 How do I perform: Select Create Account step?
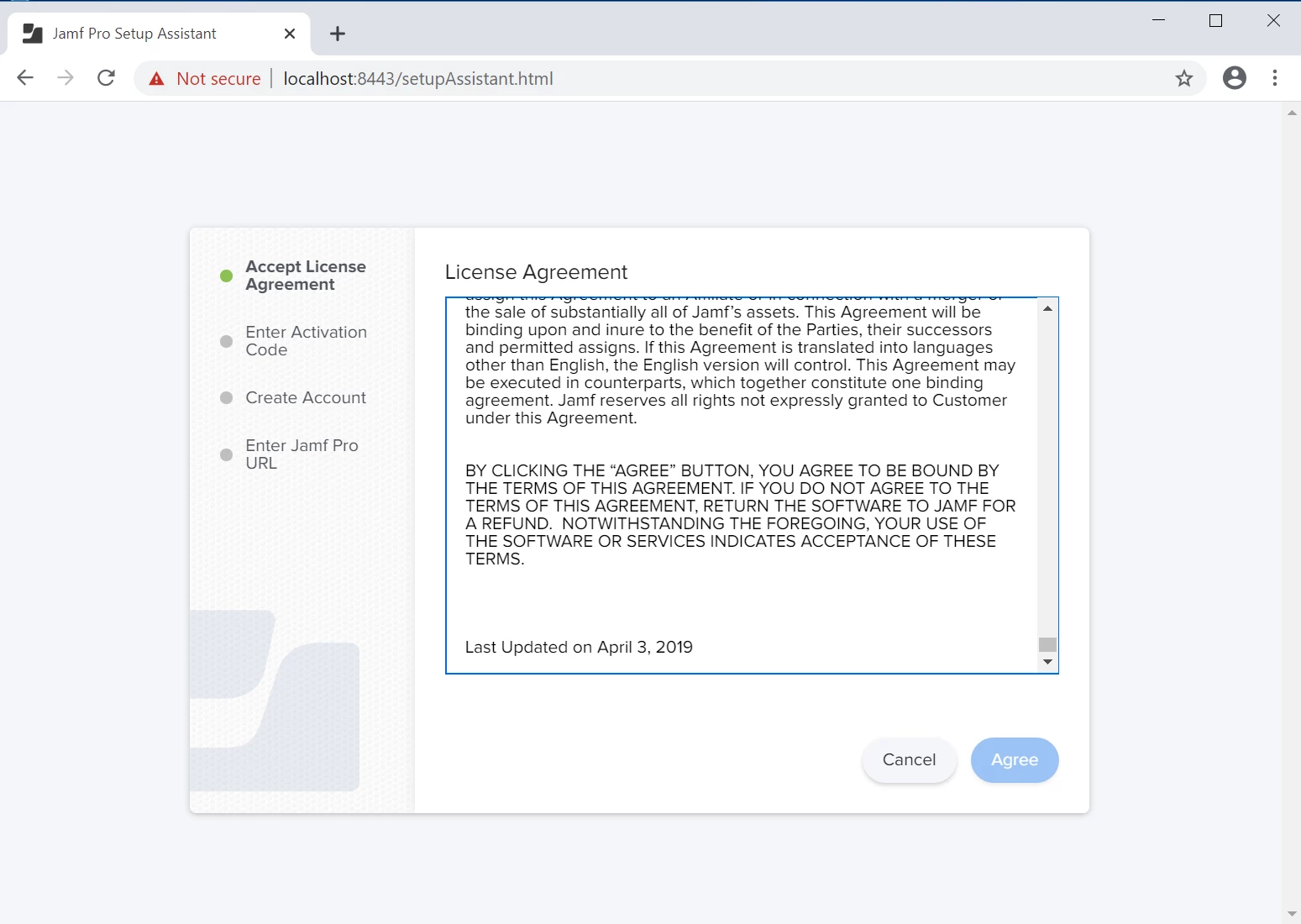click(x=306, y=397)
